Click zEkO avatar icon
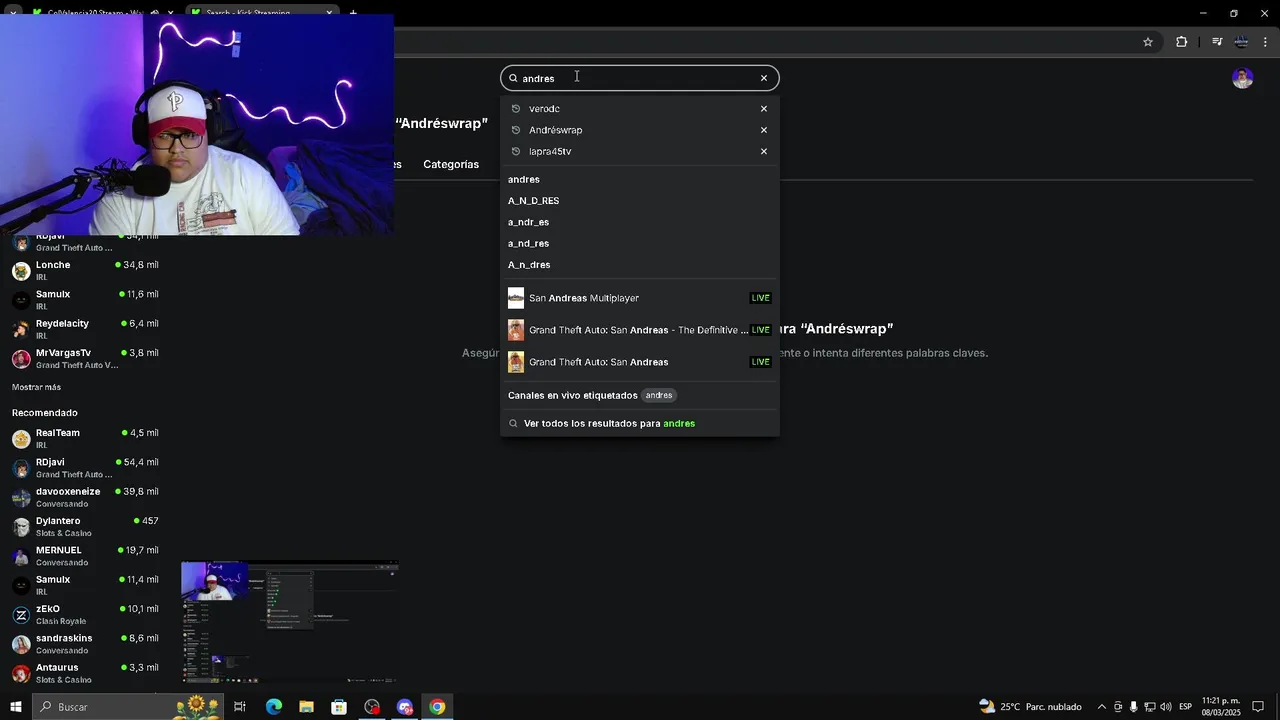 point(21,615)
